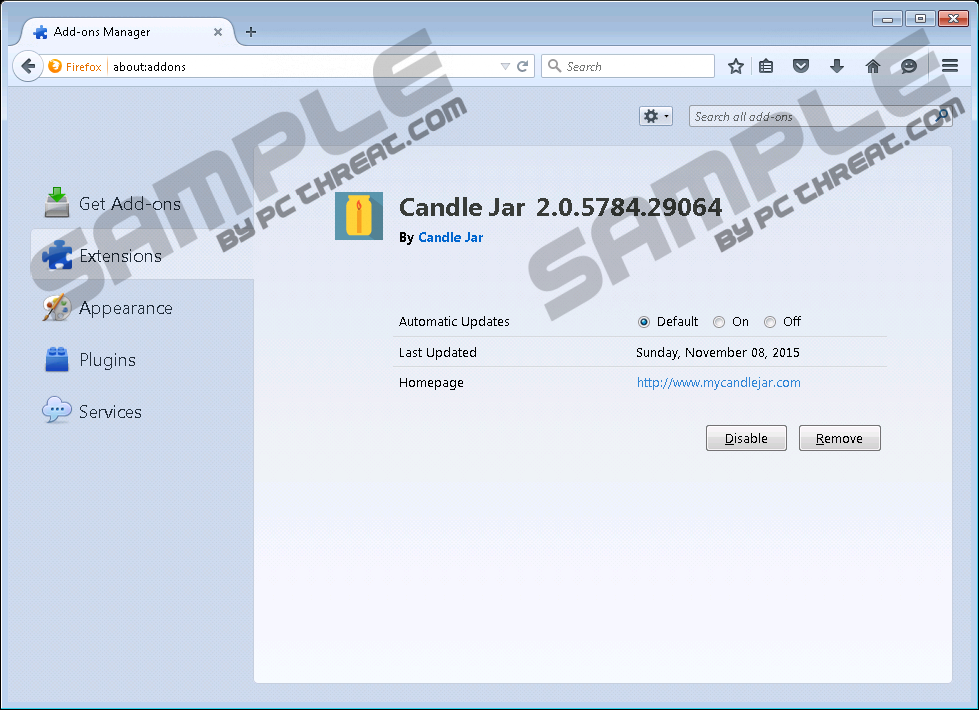The width and height of the screenshot is (979, 710).
Task: Click the Candle Jar extension icon
Action: pos(359,216)
